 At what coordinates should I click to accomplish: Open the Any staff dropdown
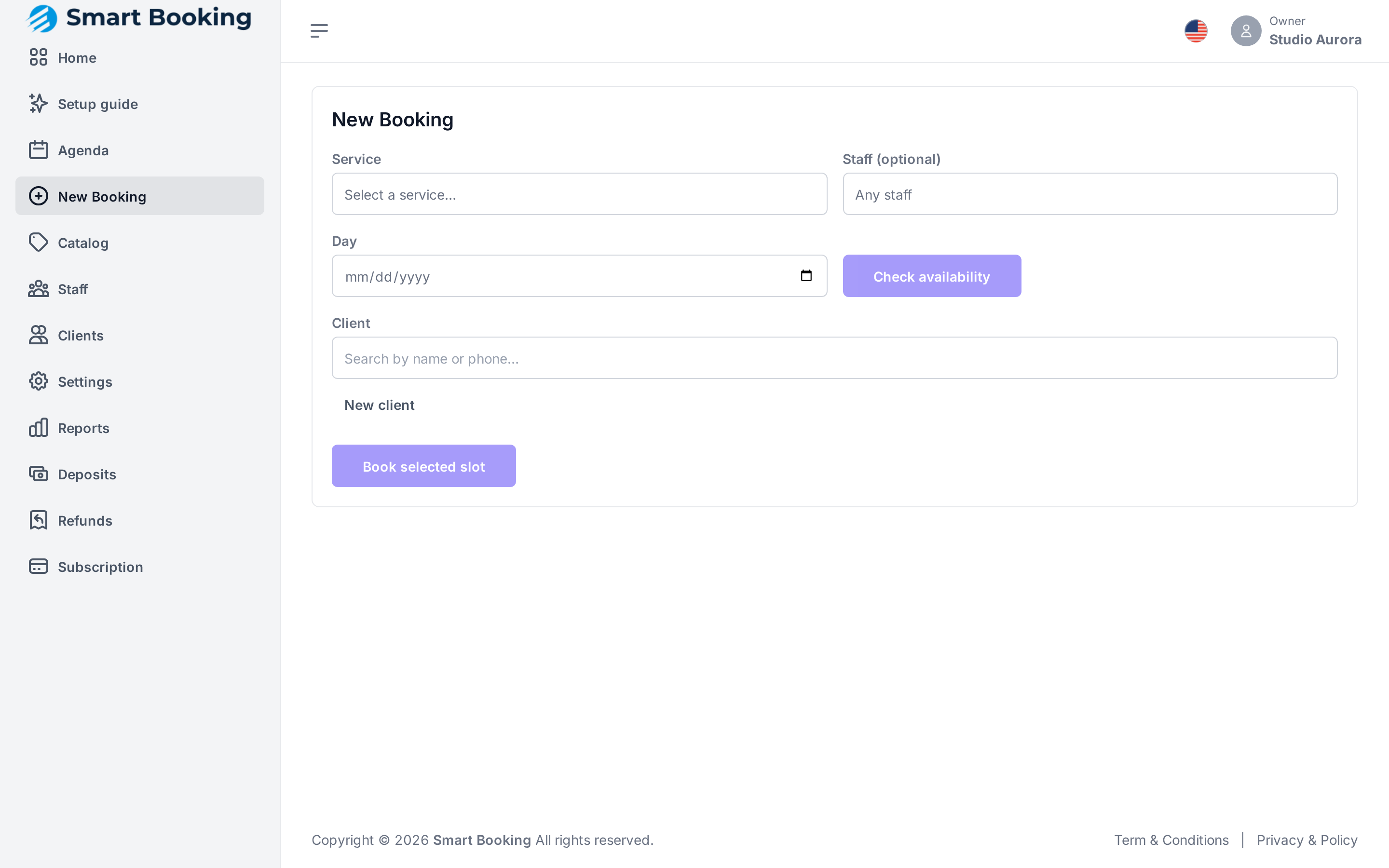pos(1090,195)
